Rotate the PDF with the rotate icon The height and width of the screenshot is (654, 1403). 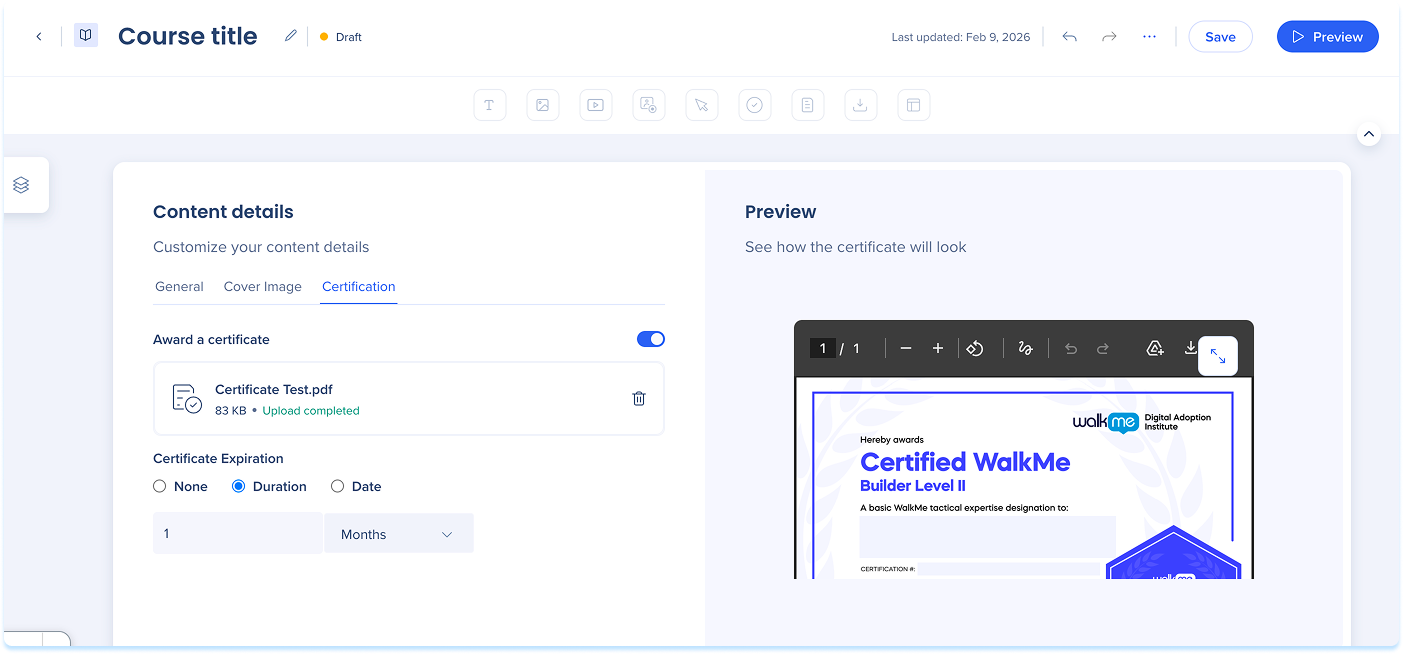(975, 348)
